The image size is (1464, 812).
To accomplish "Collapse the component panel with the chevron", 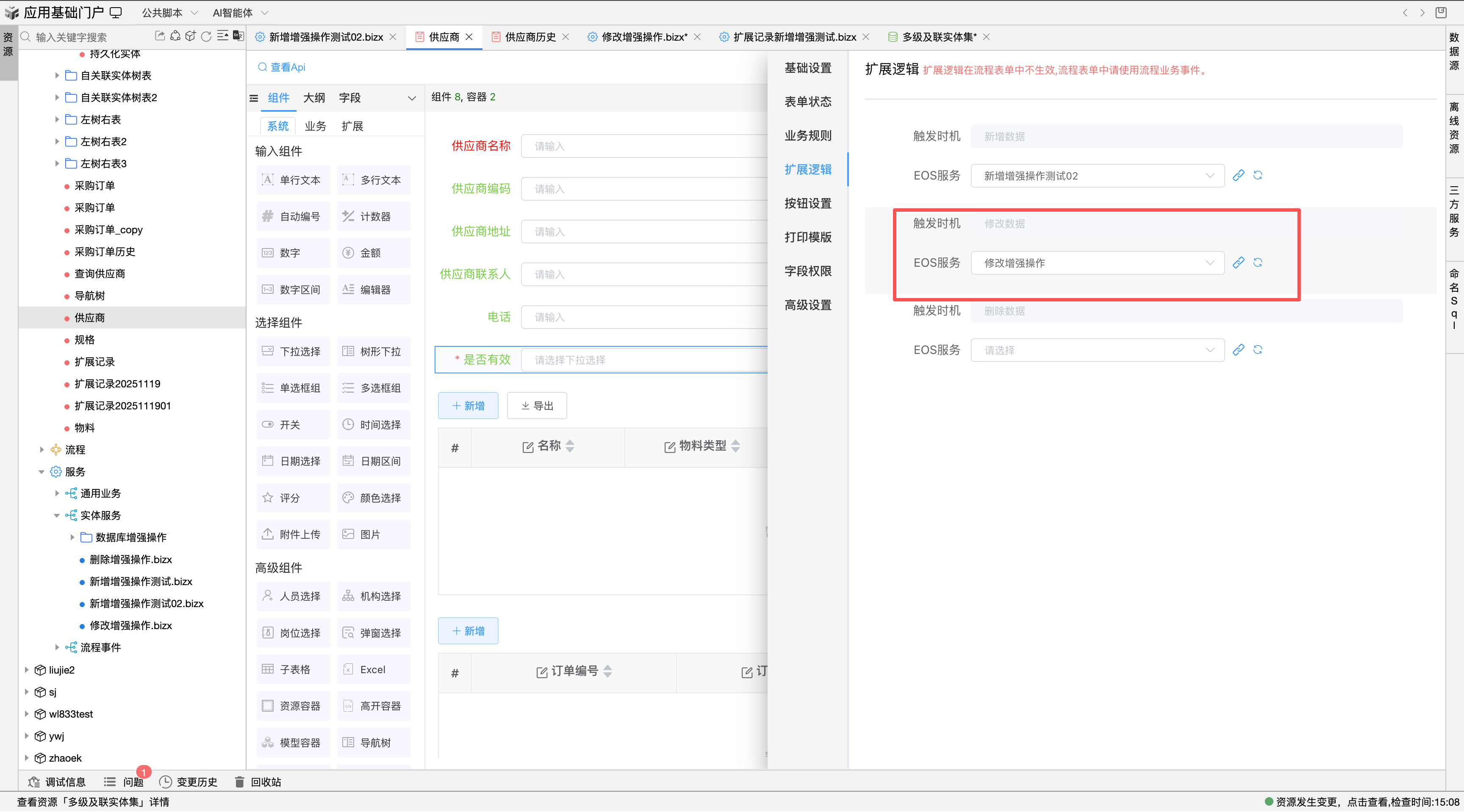I will pyautogui.click(x=411, y=98).
